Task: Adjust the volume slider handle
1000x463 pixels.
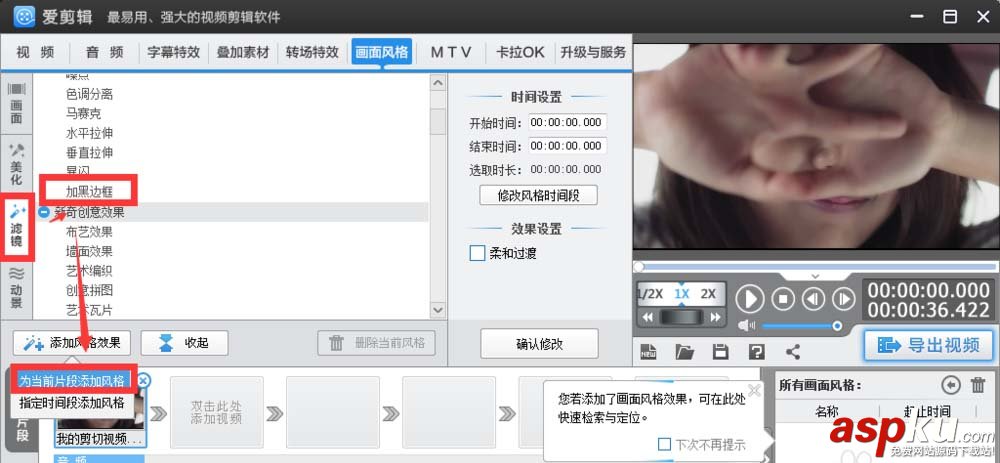Action: [837, 326]
